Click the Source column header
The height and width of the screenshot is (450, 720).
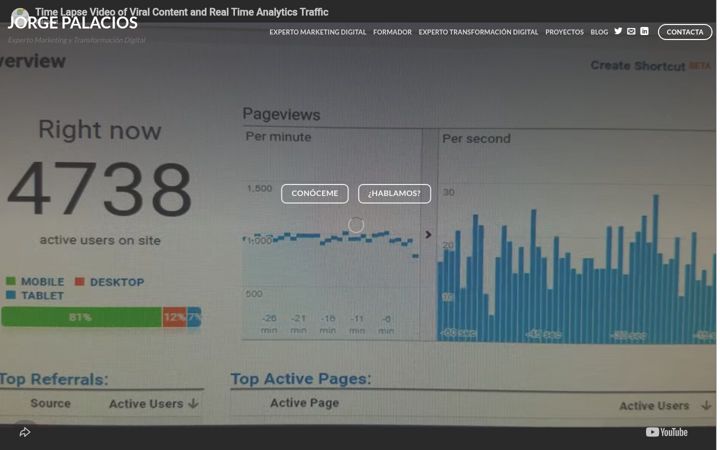pyautogui.click(x=51, y=404)
